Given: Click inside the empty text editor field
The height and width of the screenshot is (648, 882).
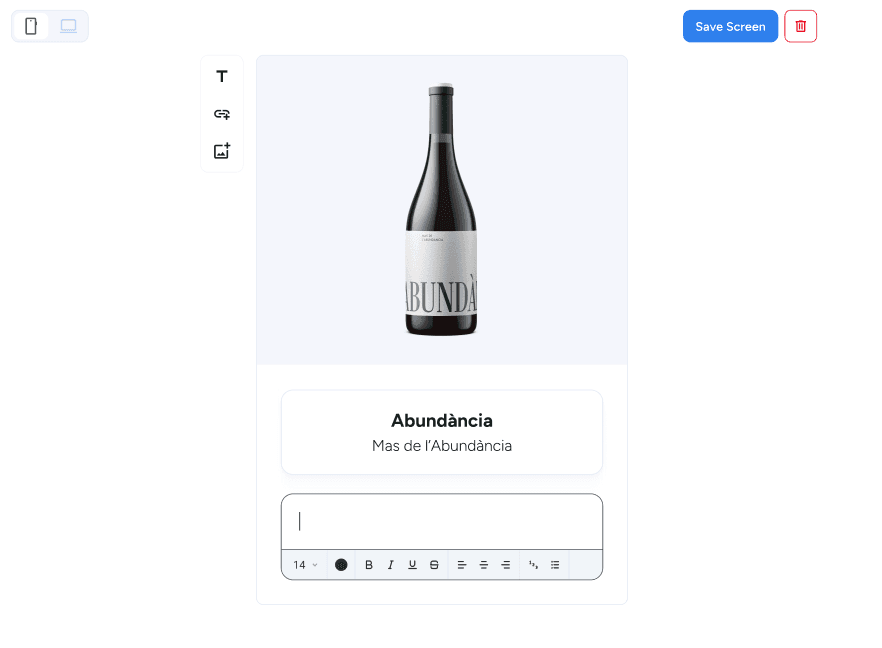Looking at the screenshot, I should tap(442, 521).
